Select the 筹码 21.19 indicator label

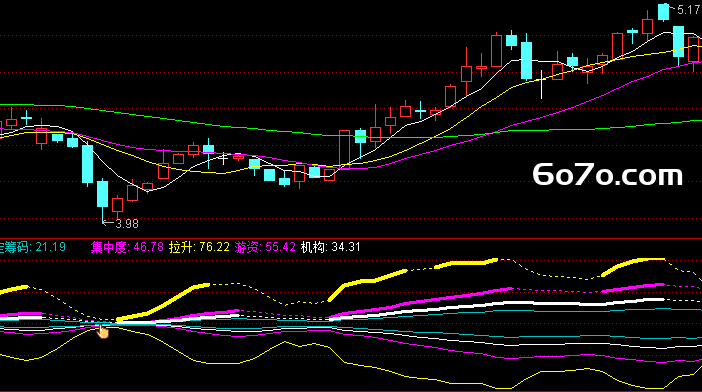[33, 247]
